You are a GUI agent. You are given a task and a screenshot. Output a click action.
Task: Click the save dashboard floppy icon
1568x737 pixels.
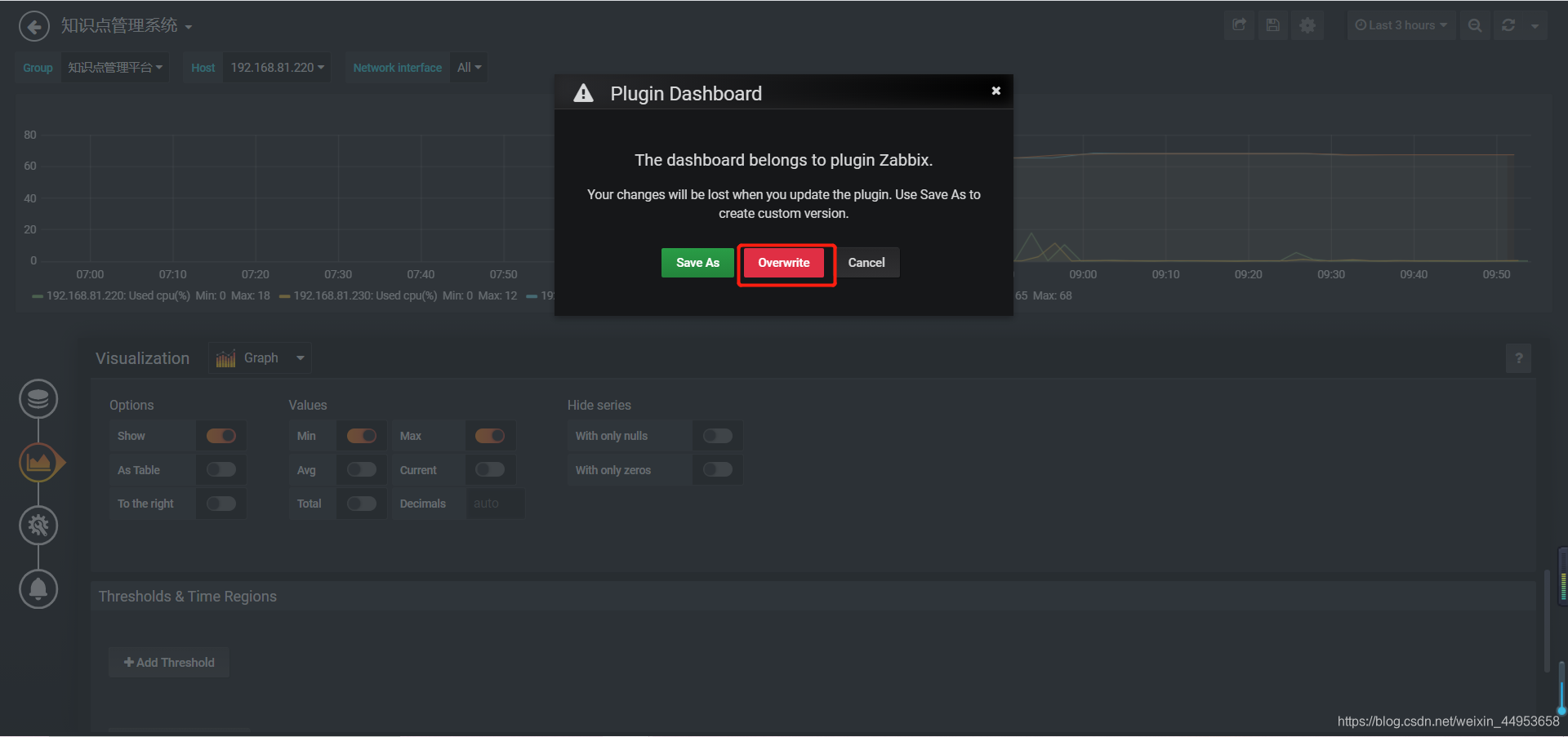pos(1272,25)
